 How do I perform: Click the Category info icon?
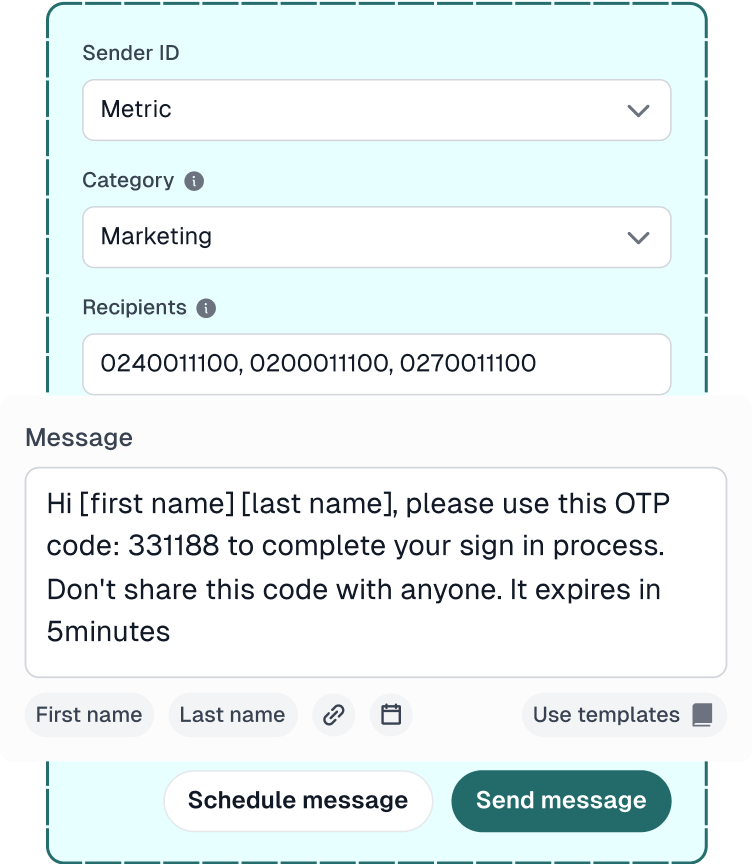(x=195, y=181)
